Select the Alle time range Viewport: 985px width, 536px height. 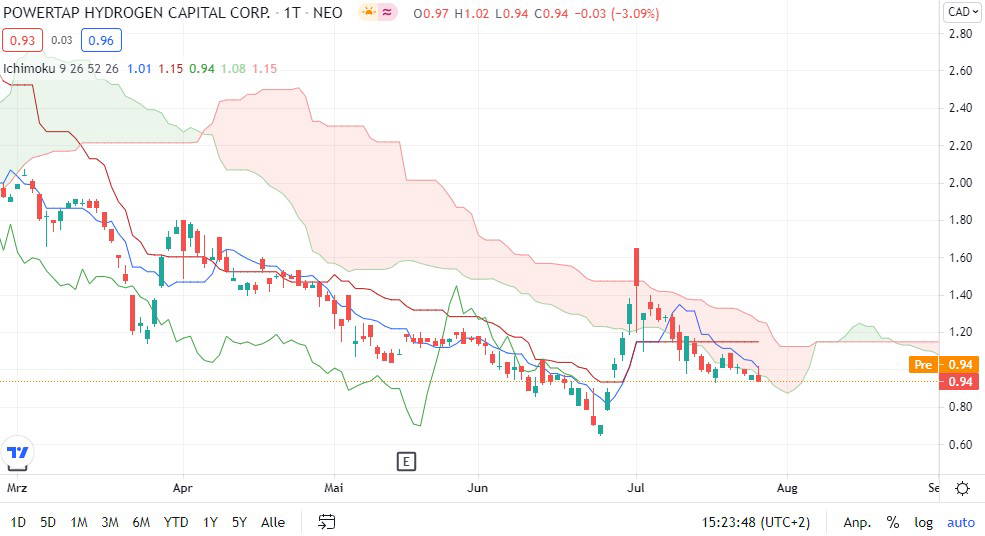coord(273,522)
